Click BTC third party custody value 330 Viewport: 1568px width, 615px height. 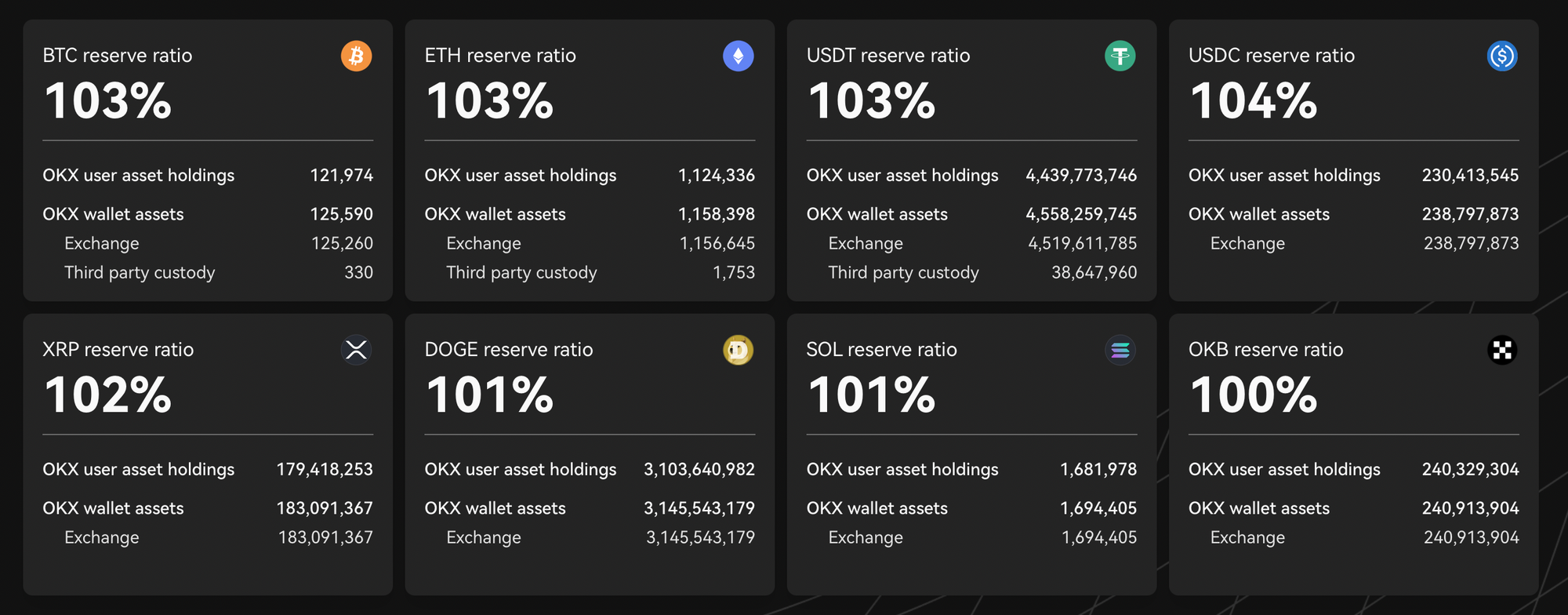(x=359, y=272)
